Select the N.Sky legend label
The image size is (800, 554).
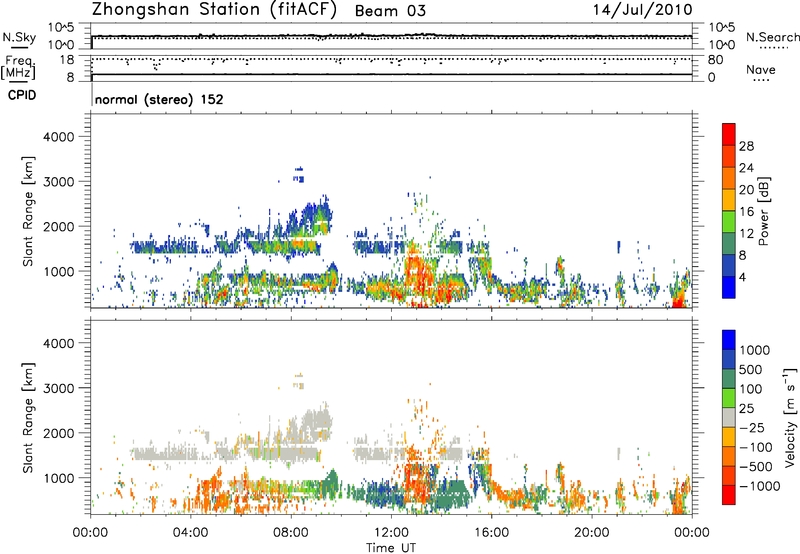tap(19, 37)
